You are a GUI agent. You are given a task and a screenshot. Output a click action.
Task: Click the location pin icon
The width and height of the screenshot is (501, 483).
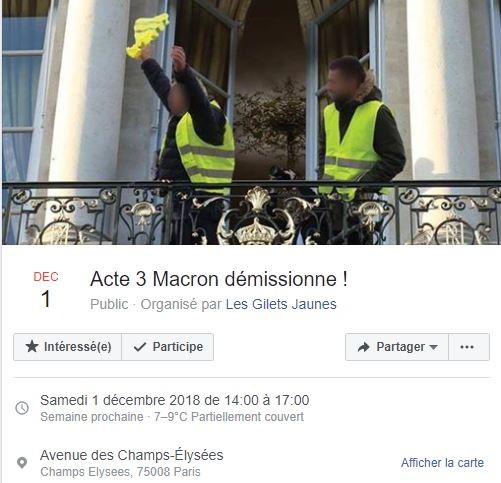(22, 463)
